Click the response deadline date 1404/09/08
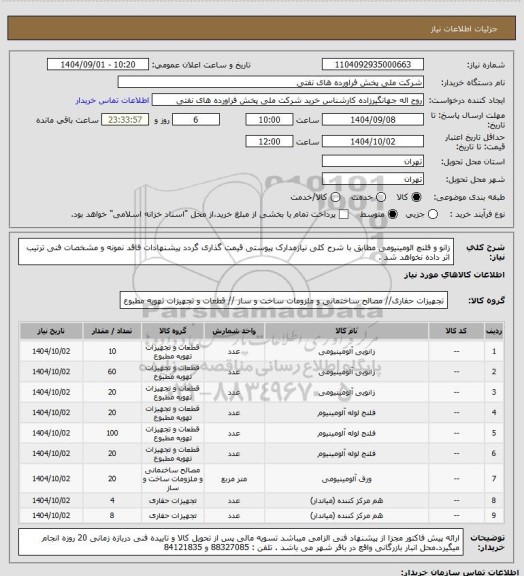 click(373, 120)
